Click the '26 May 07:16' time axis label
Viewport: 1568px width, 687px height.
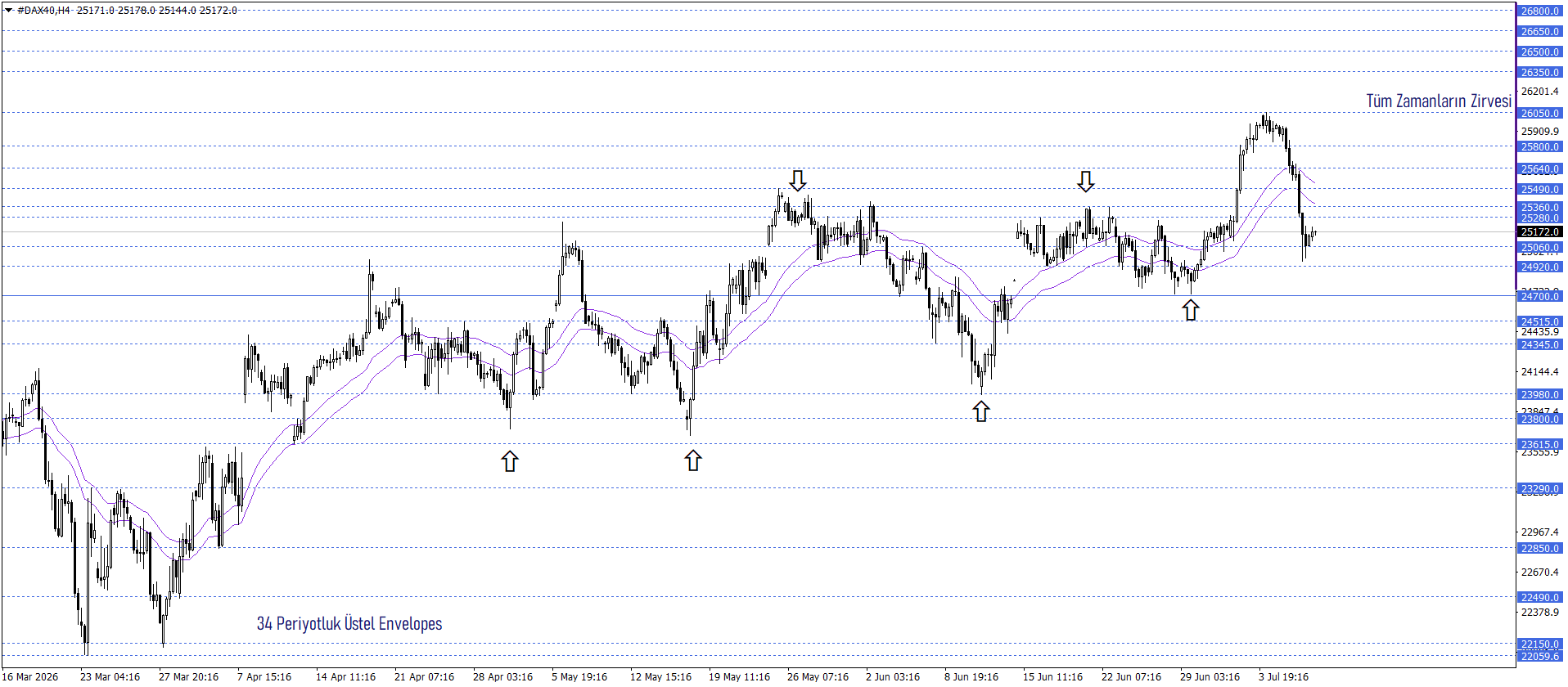click(x=818, y=677)
